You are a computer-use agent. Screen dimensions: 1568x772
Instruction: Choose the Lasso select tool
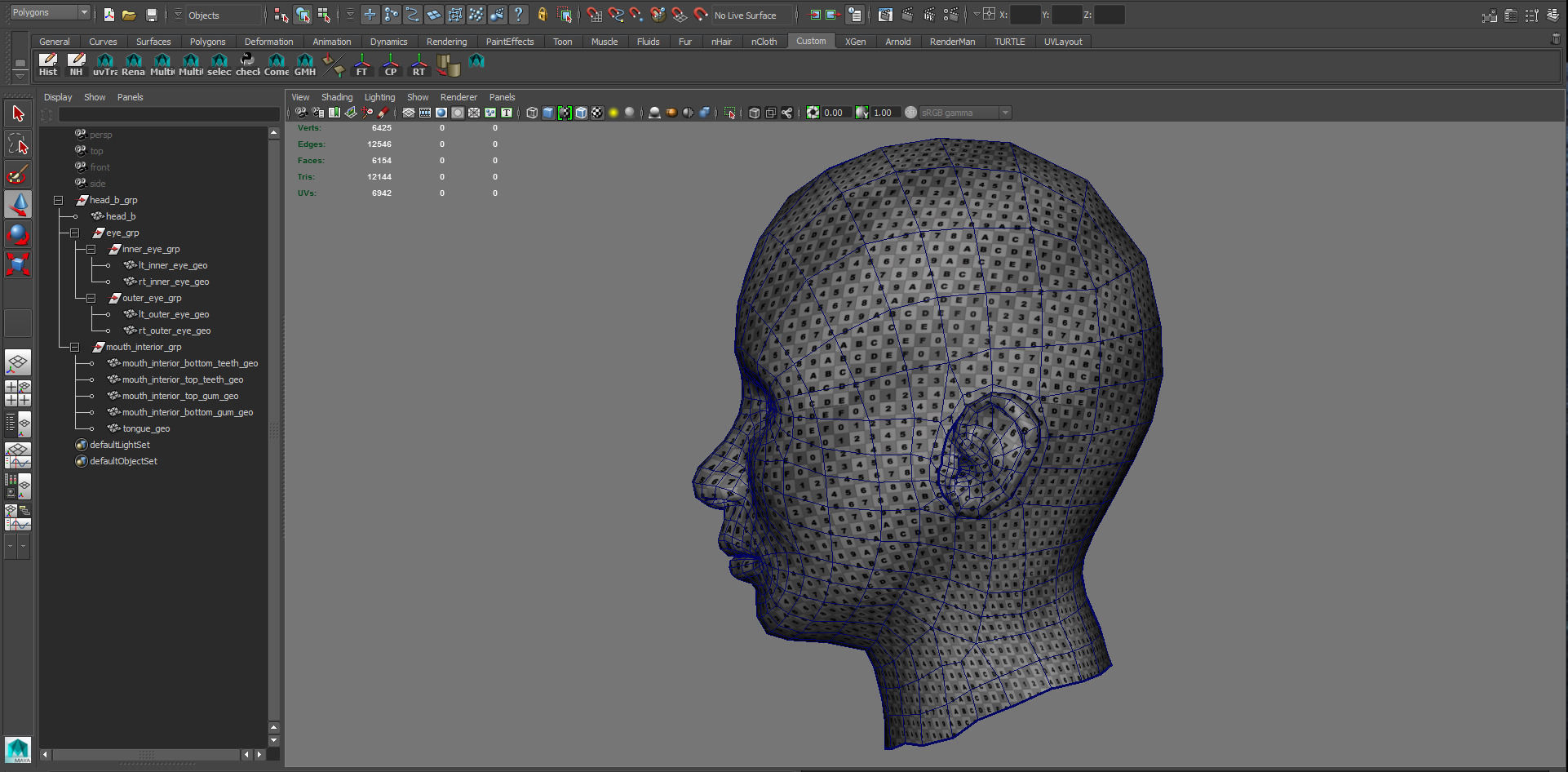point(18,144)
